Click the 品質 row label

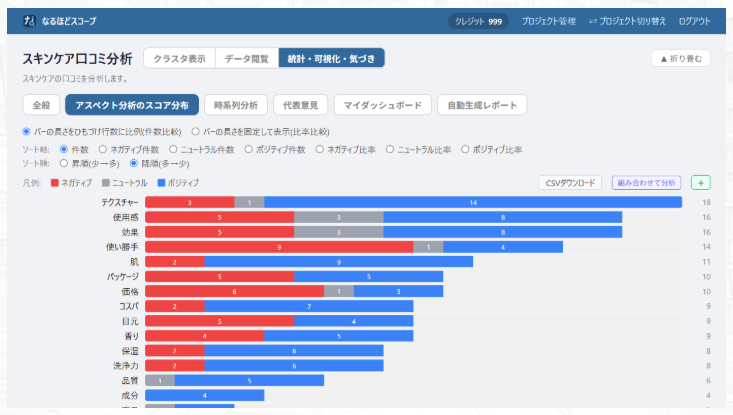click(130, 380)
